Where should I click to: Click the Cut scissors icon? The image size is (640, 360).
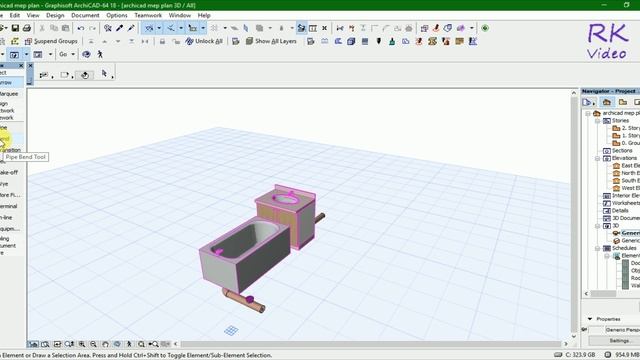(x=42, y=28)
